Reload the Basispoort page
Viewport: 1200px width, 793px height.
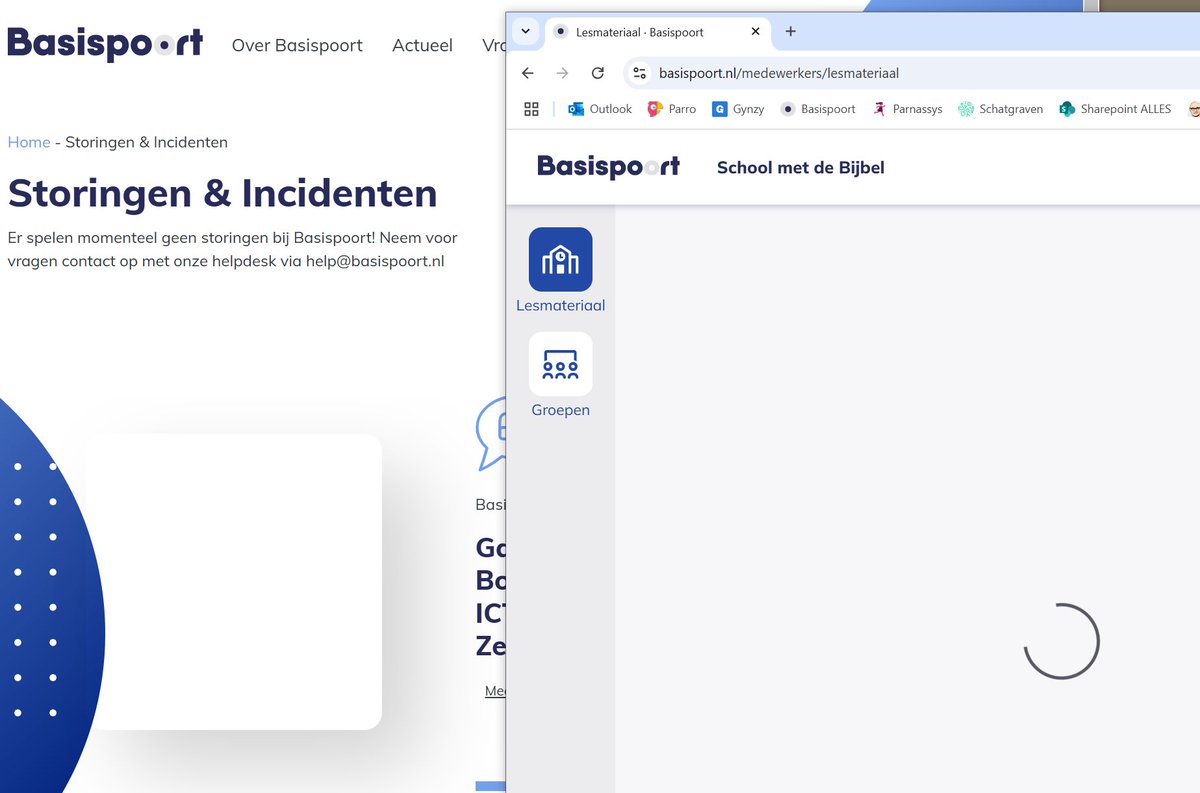click(598, 73)
